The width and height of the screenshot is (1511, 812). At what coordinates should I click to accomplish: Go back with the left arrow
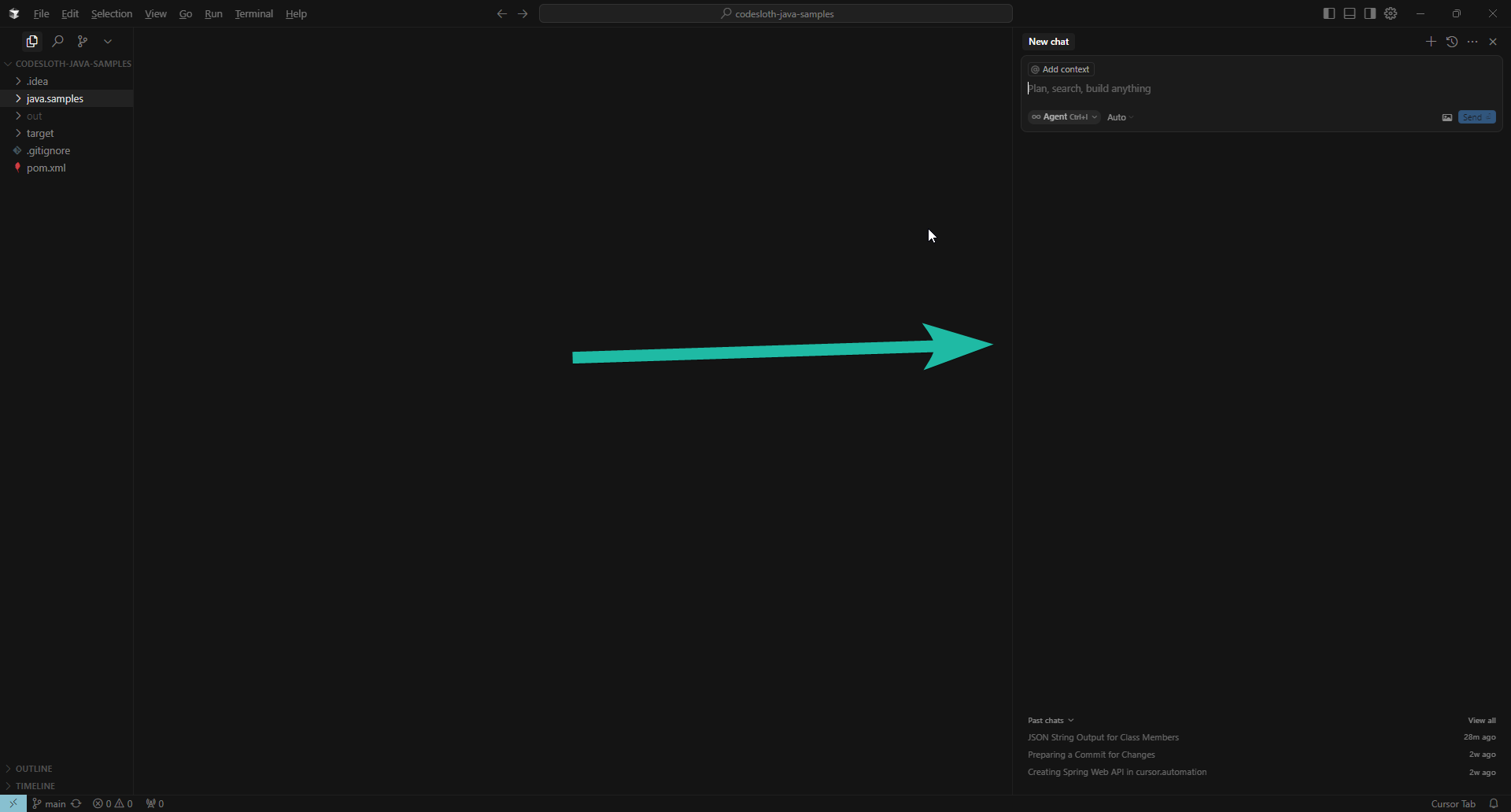click(502, 13)
